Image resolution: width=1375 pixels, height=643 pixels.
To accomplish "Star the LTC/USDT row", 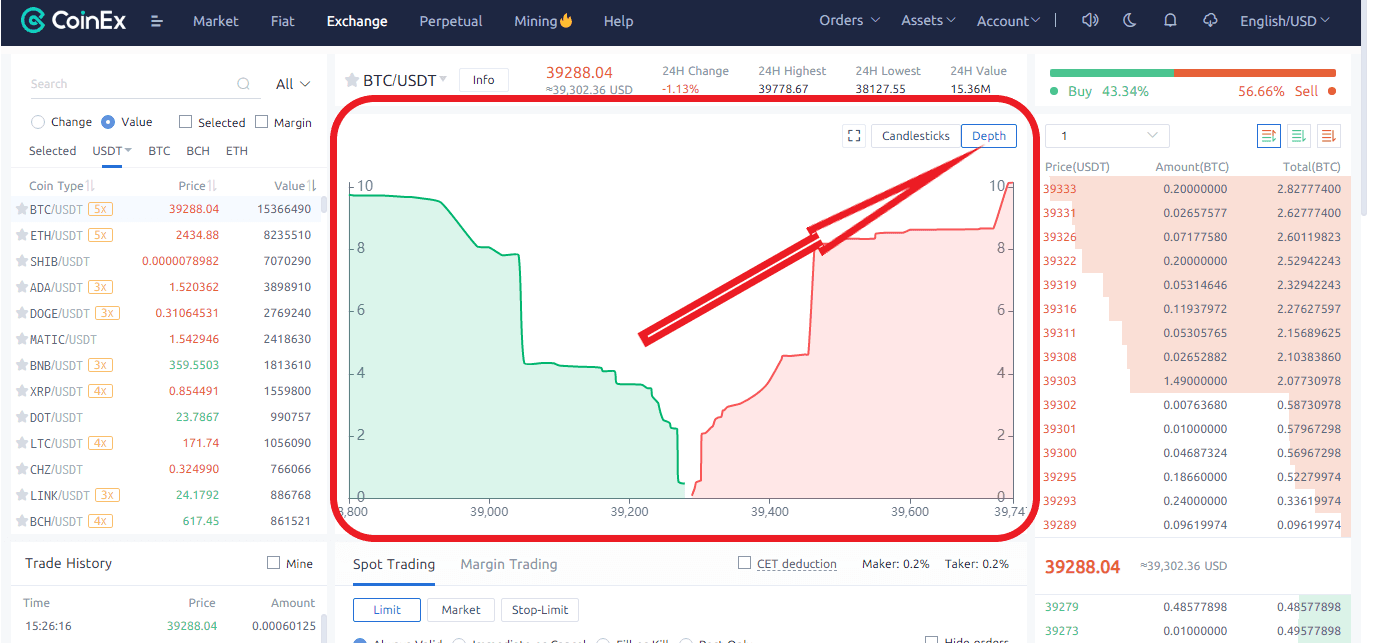I will 21,443.
